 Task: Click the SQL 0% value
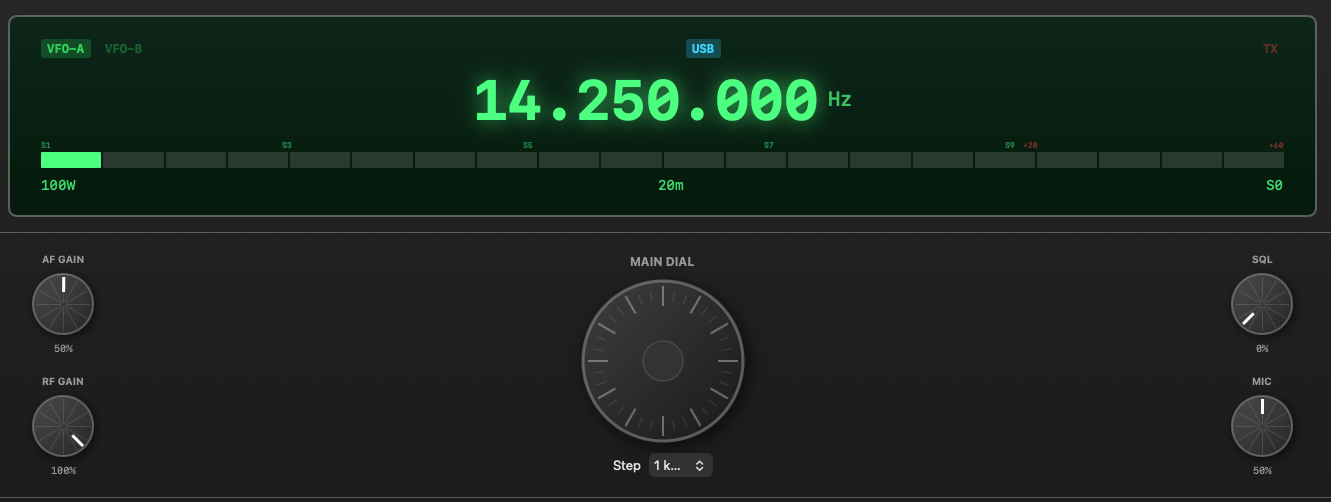[1262, 349]
